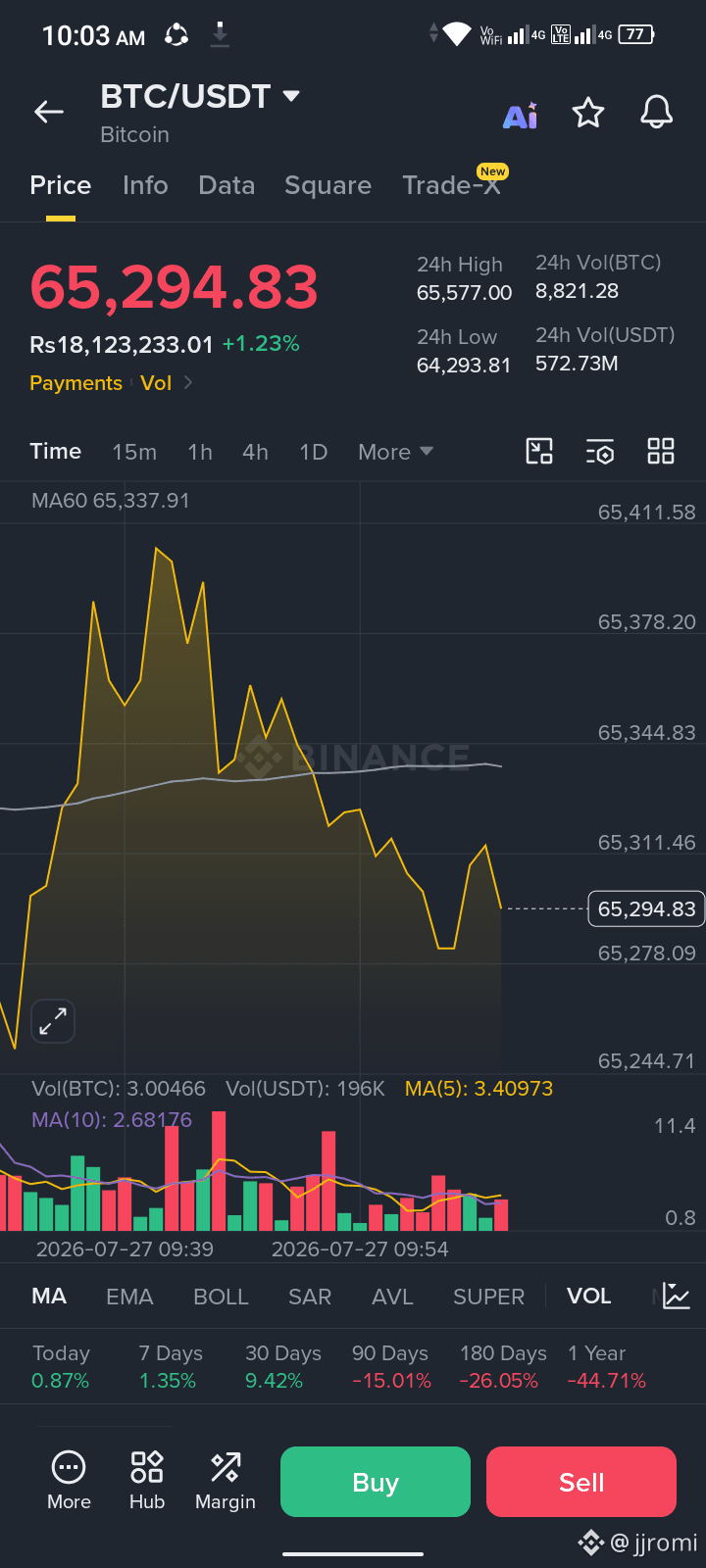
Task: Tap the MA60 65,337.91 label
Action: pyautogui.click(x=111, y=501)
